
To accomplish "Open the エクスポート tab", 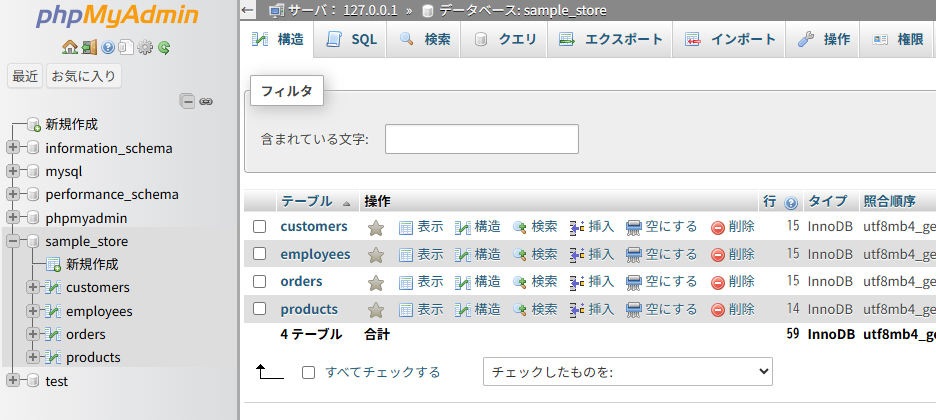I will (611, 40).
